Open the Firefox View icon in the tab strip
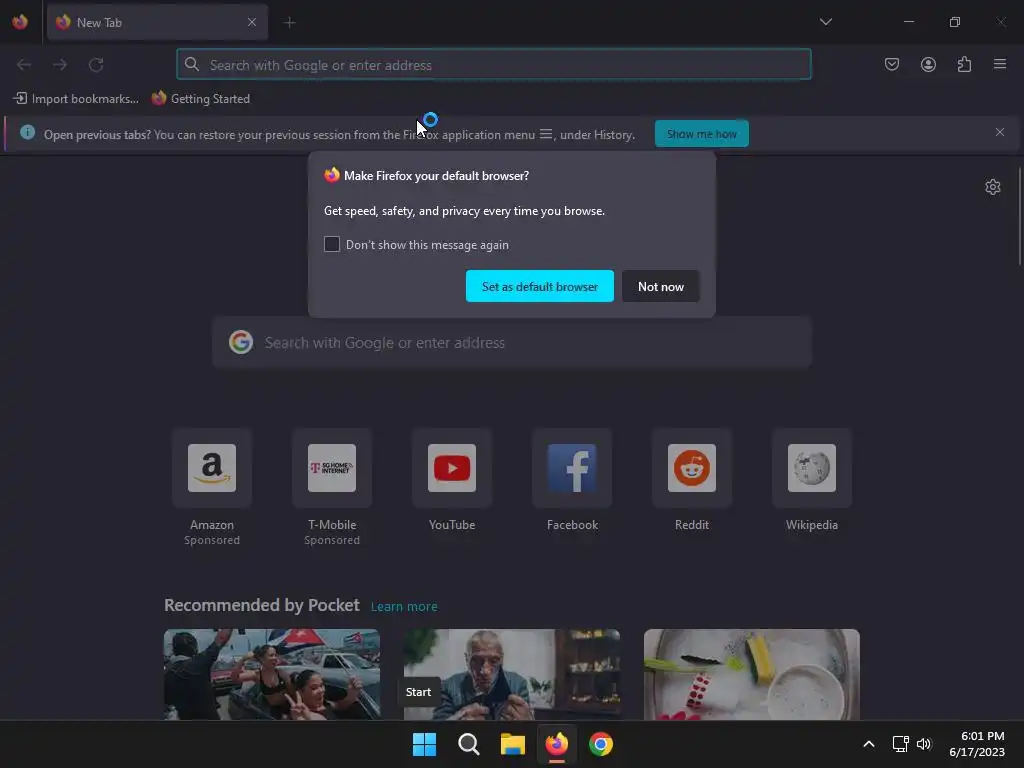1024x768 pixels. 20,22
